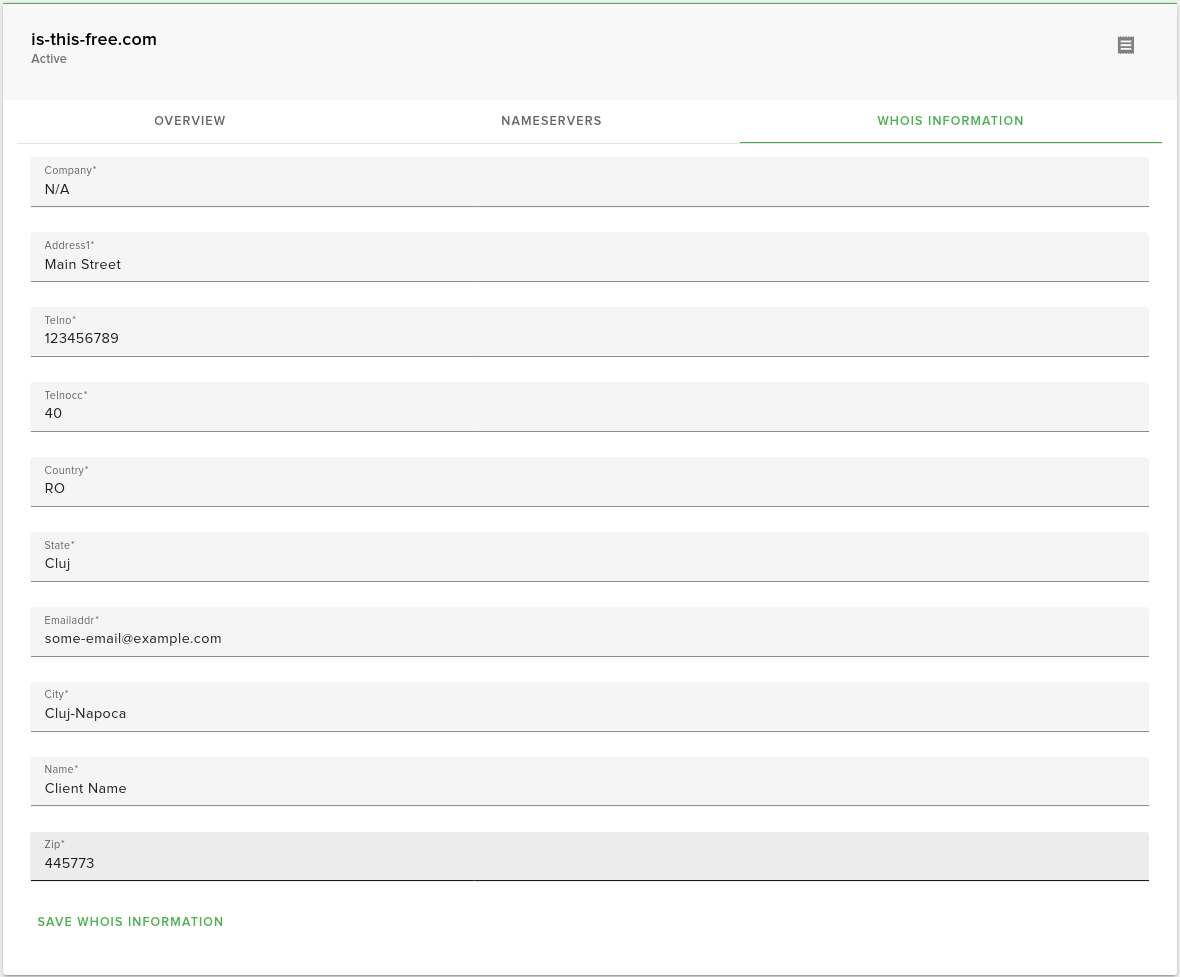
Task: Click the is-this-free.com domain title
Action: pos(93,40)
